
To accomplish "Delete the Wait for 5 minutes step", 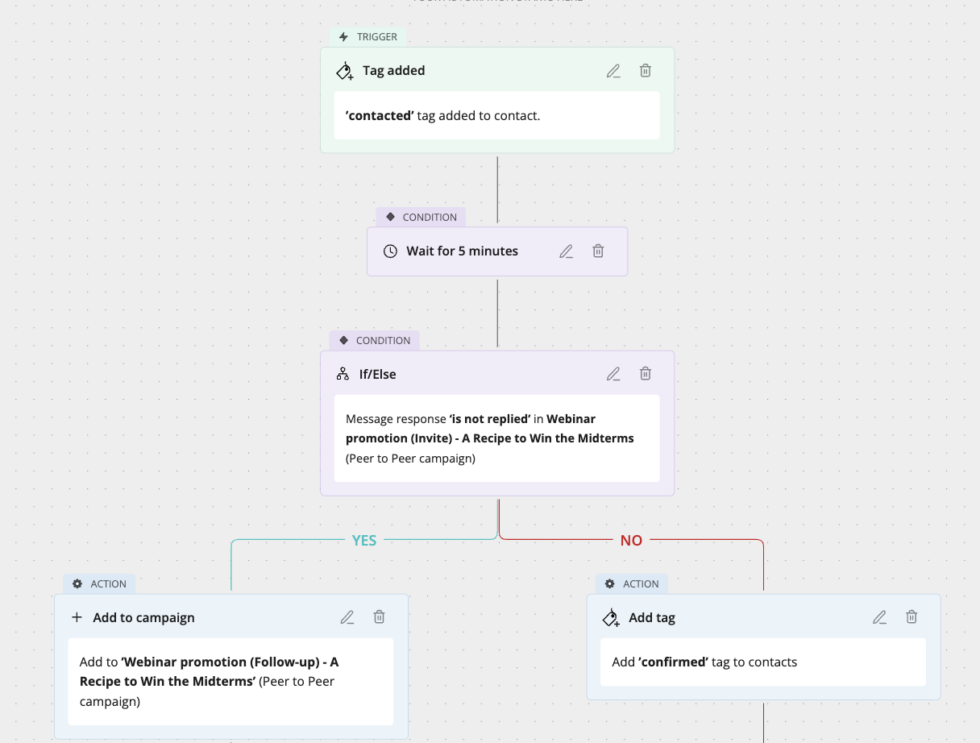I will pos(598,251).
